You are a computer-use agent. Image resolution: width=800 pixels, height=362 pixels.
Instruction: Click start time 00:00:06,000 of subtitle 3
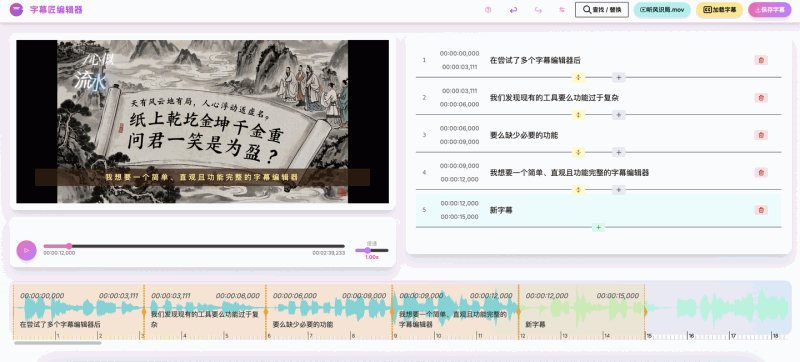(460, 128)
